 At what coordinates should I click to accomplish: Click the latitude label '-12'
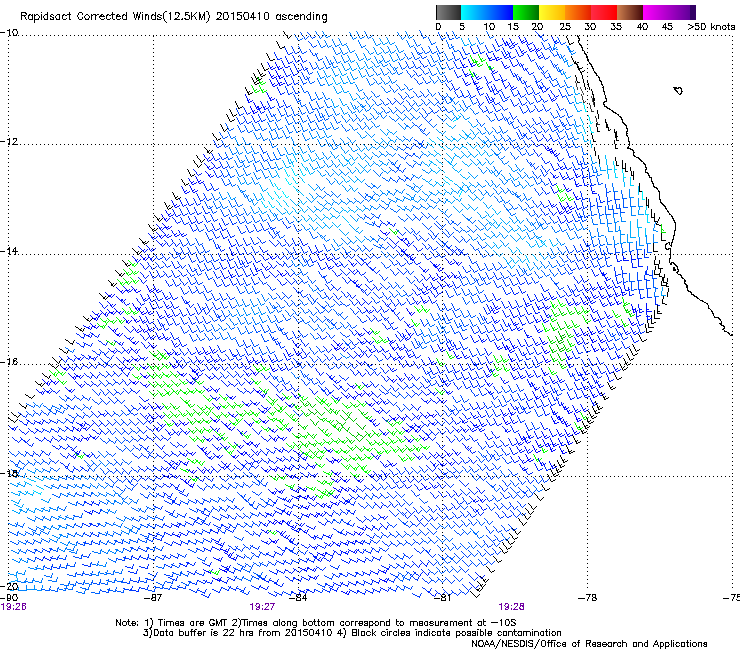pos(9,142)
